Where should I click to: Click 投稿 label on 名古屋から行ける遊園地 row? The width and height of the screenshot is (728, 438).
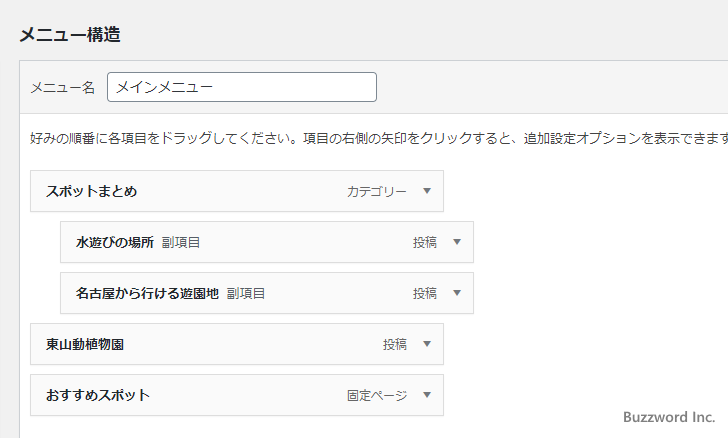tap(425, 293)
